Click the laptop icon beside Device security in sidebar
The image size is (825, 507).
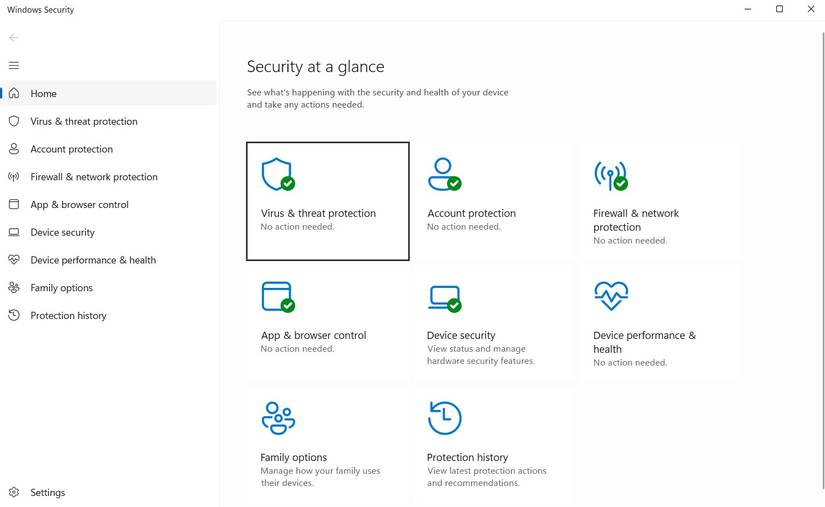(x=14, y=232)
